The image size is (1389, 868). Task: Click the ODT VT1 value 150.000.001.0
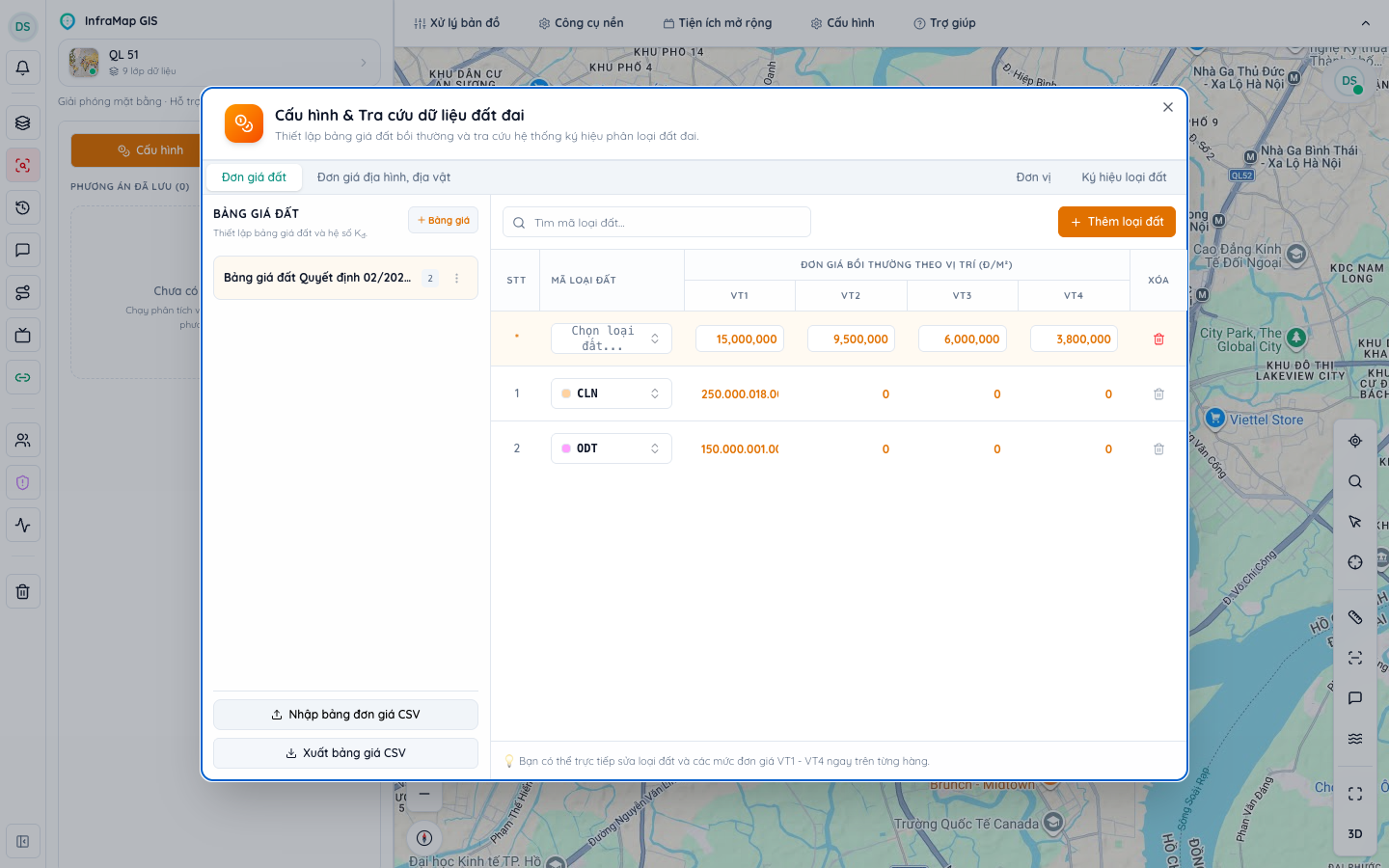[740, 448]
